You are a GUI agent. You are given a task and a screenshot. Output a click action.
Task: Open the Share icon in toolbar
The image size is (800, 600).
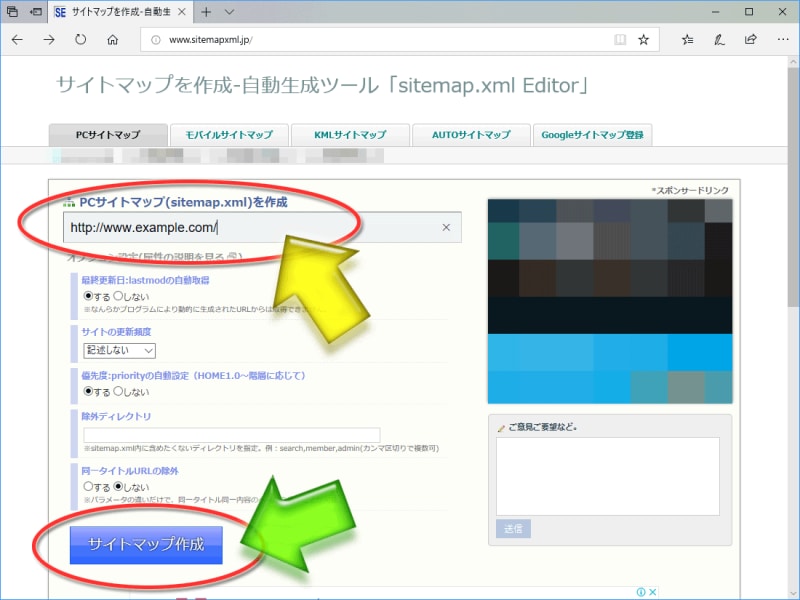coord(750,40)
